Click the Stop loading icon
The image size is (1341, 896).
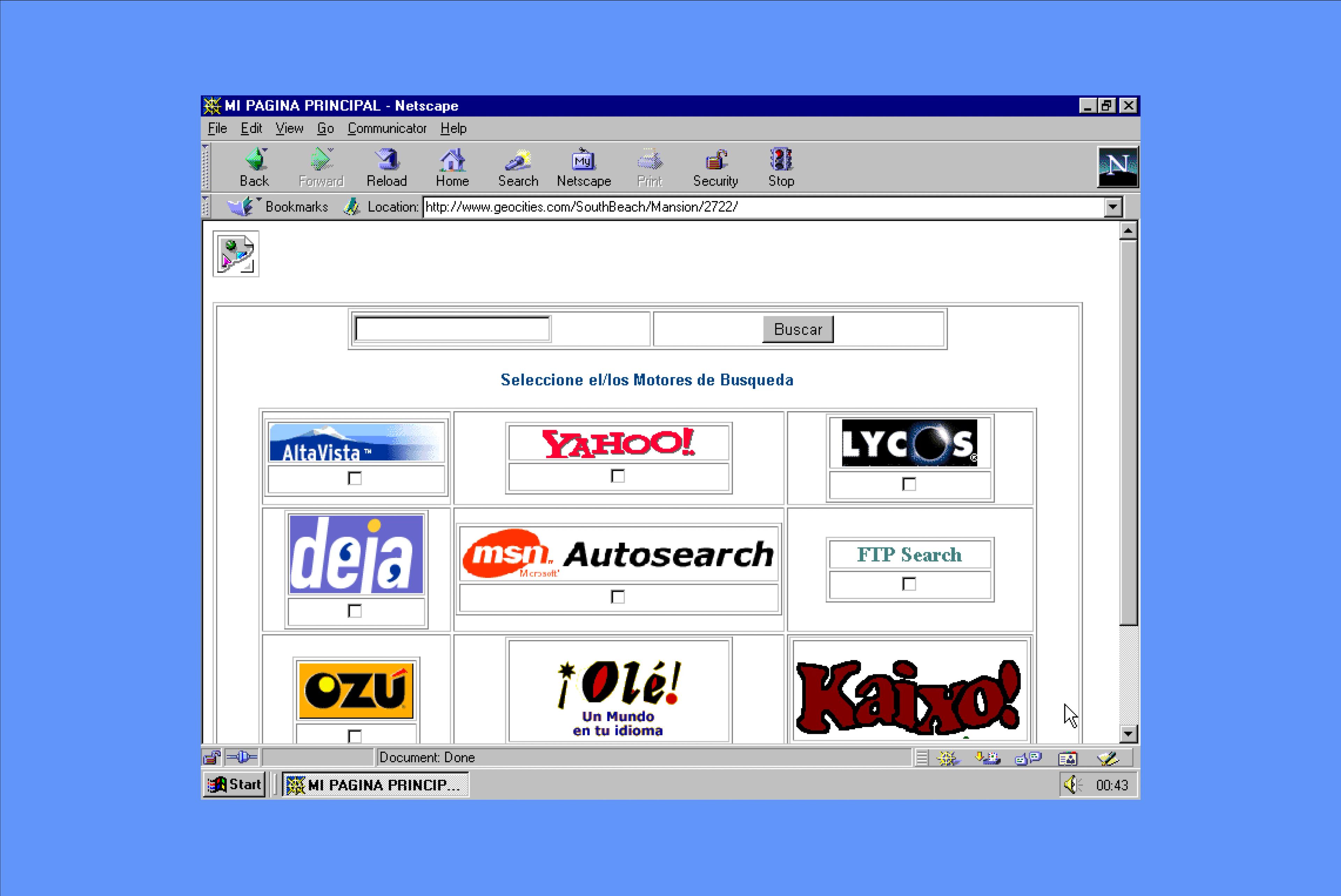[x=781, y=163]
